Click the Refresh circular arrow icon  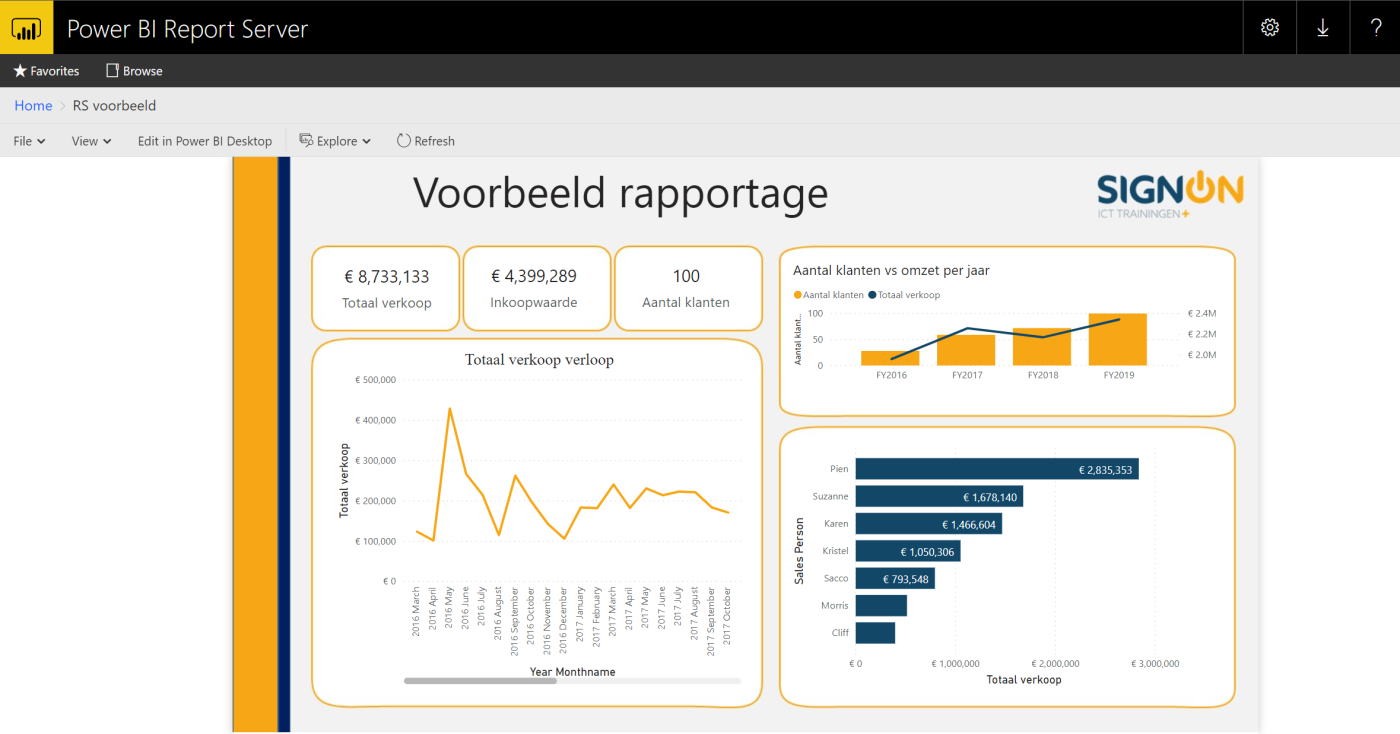pos(404,141)
